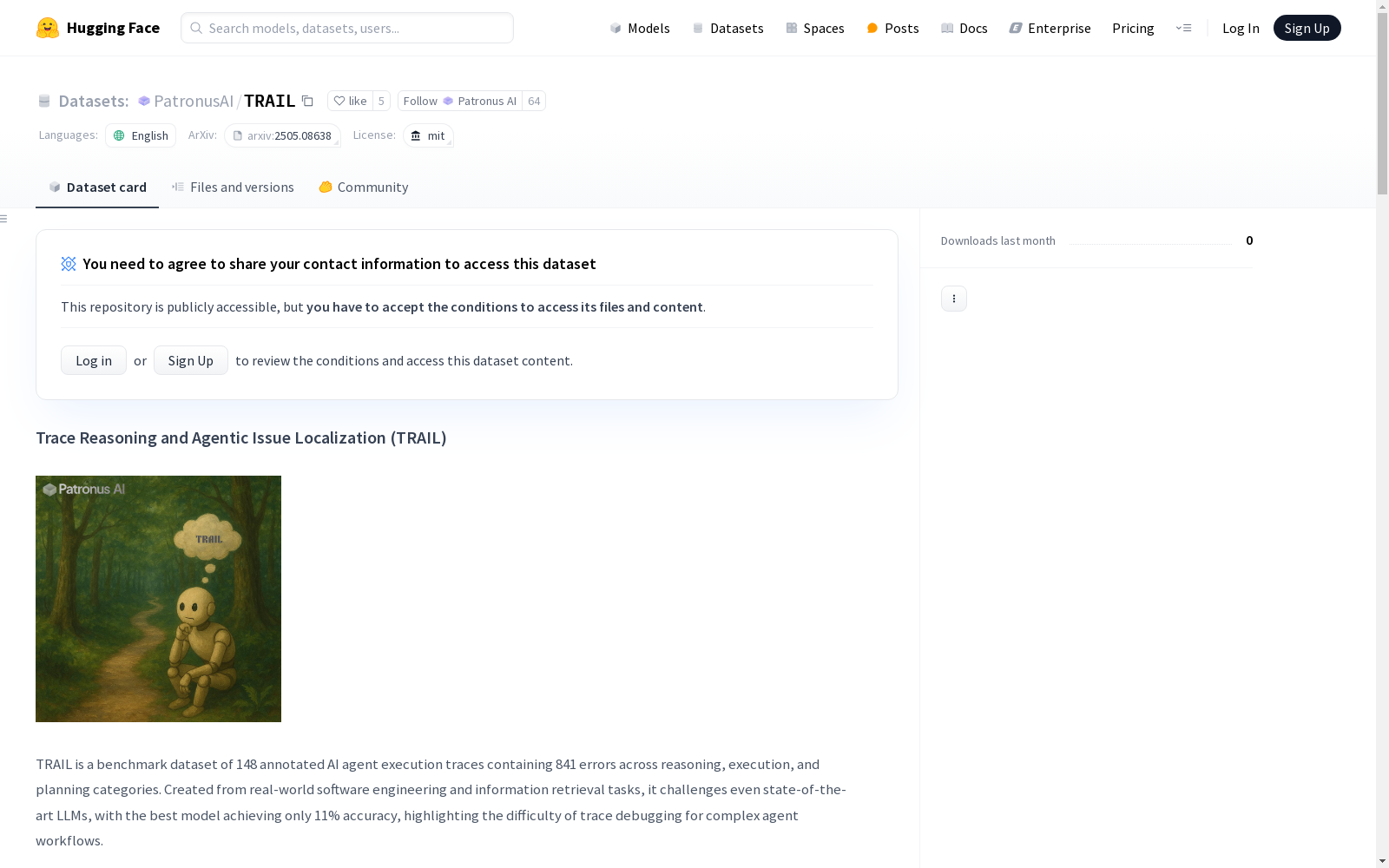Viewport: 1389px width, 868px height.
Task: Click the TRAIL dataset title link
Action: pos(270,101)
